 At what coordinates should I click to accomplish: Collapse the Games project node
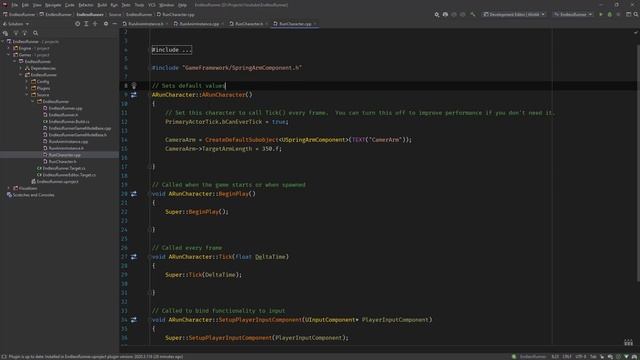click(x=9, y=55)
